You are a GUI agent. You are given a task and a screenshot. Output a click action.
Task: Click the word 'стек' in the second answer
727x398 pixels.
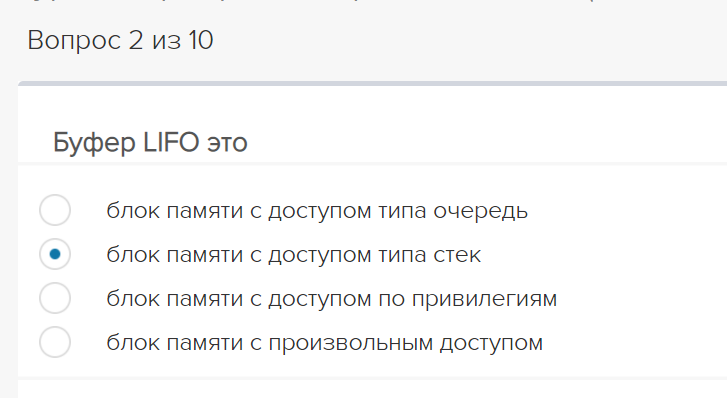tap(457, 255)
